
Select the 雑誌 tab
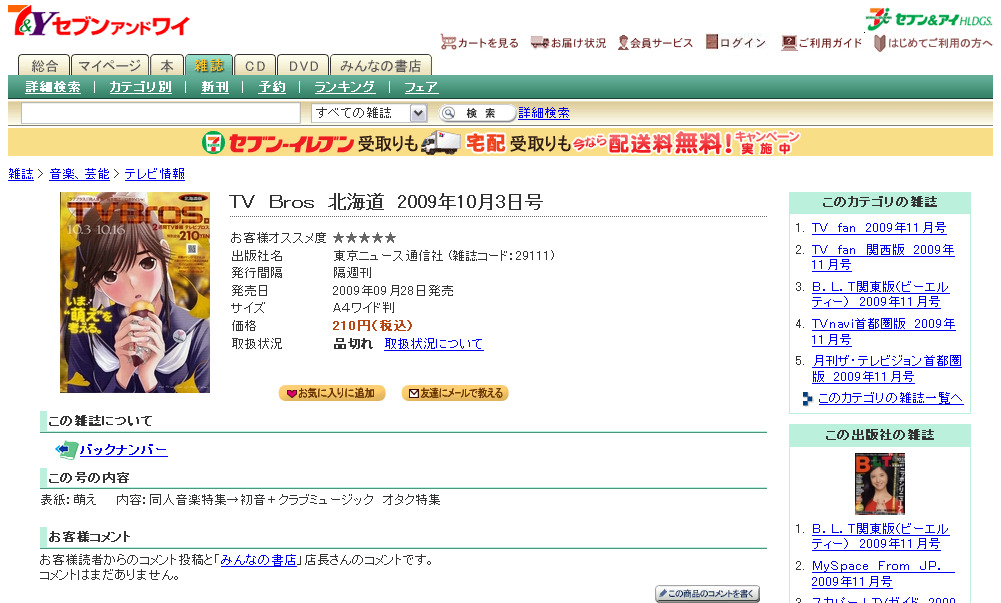[x=209, y=66]
